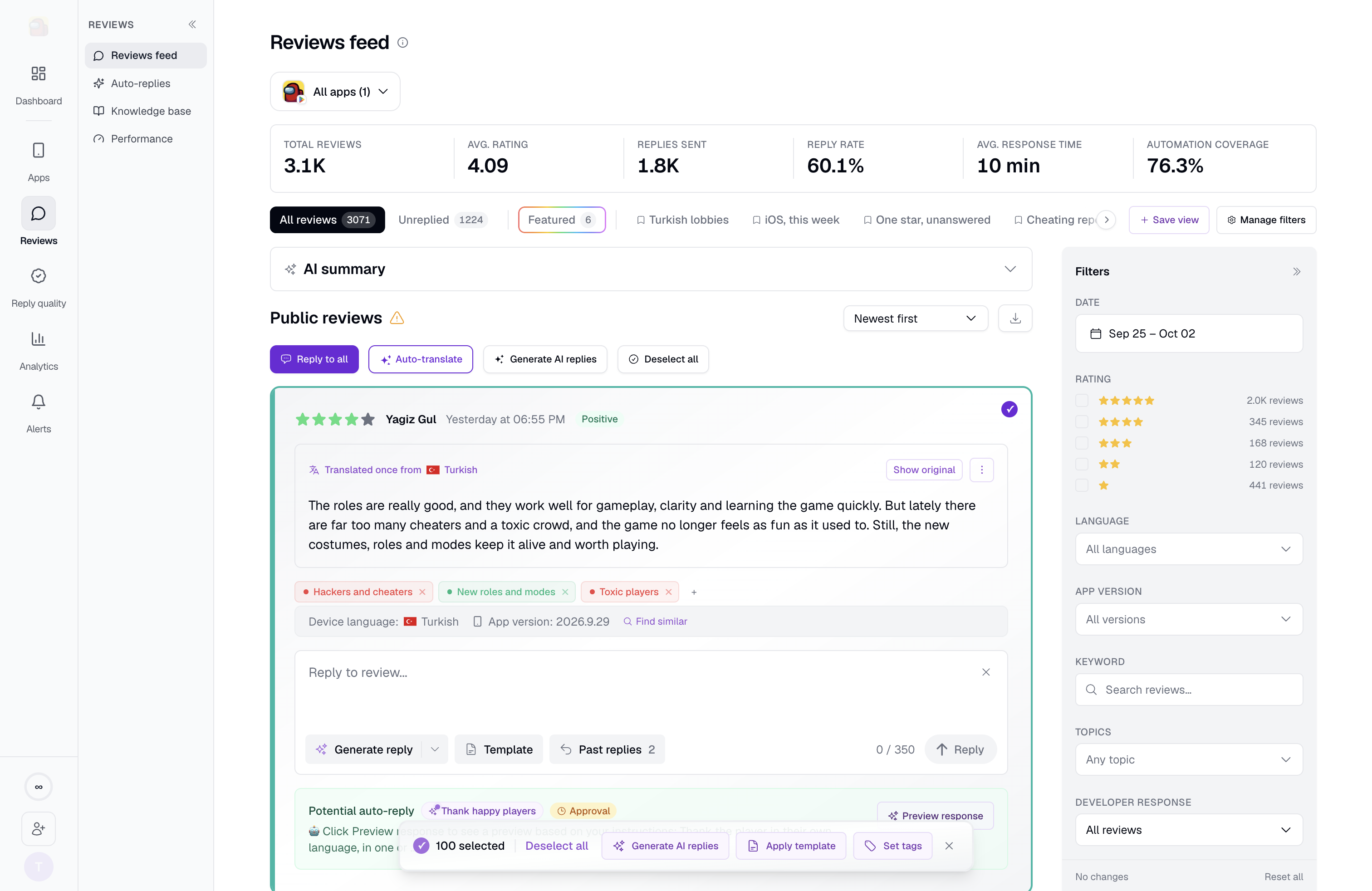Open the All languages dropdown

tap(1188, 548)
